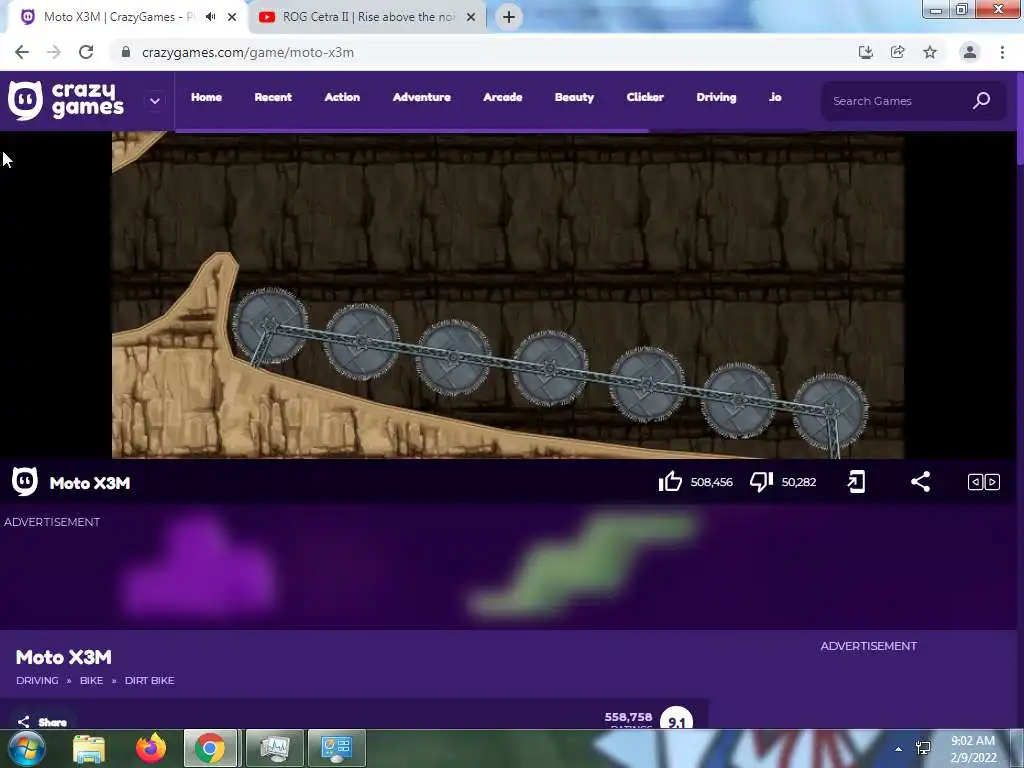The width and height of the screenshot is (1024, 768).
Task: Switch to the ROG Cetra II YouTube tab
Action: click(x=366, y=17)
